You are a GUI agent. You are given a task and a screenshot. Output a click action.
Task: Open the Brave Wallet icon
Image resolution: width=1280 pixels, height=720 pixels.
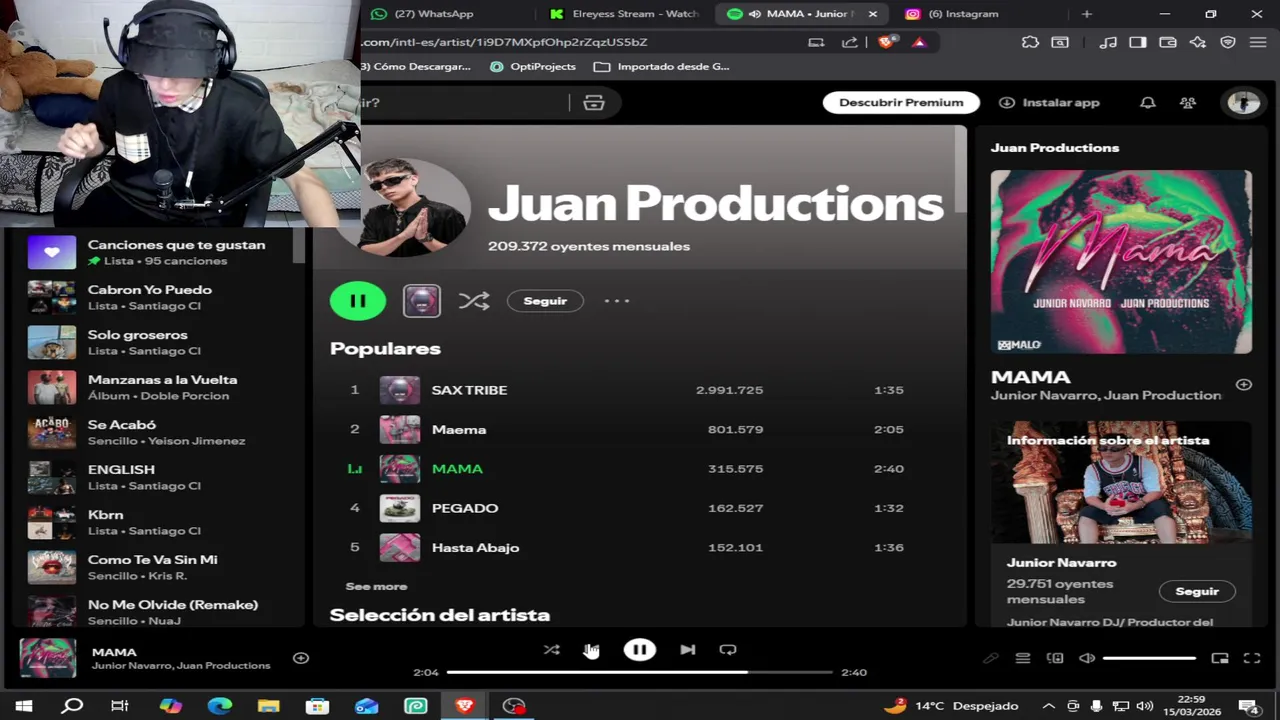pos(1168,42)
